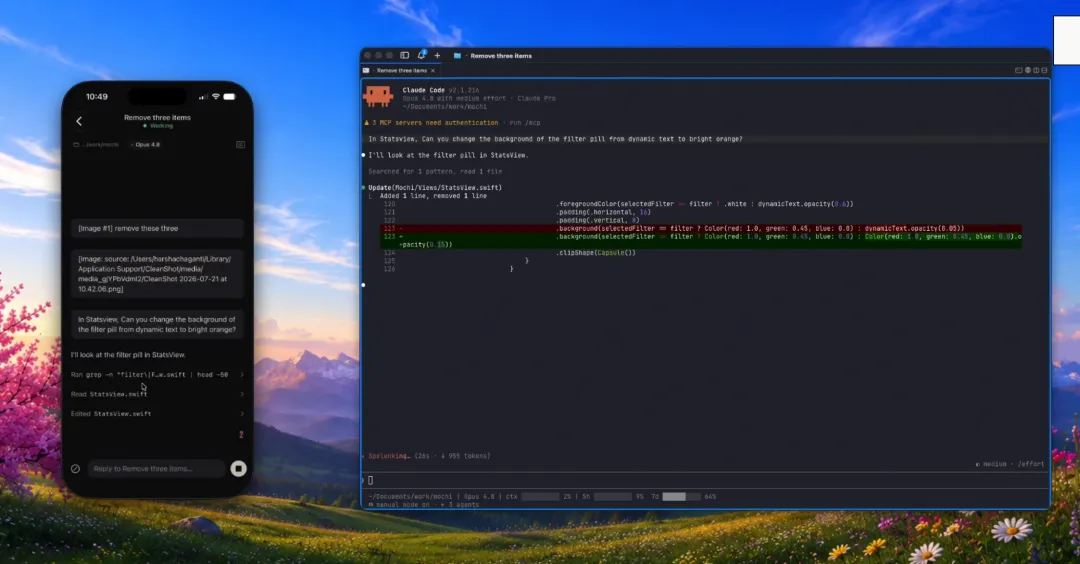Open the Opus 4.8 model selector on phone

(147, 145)
